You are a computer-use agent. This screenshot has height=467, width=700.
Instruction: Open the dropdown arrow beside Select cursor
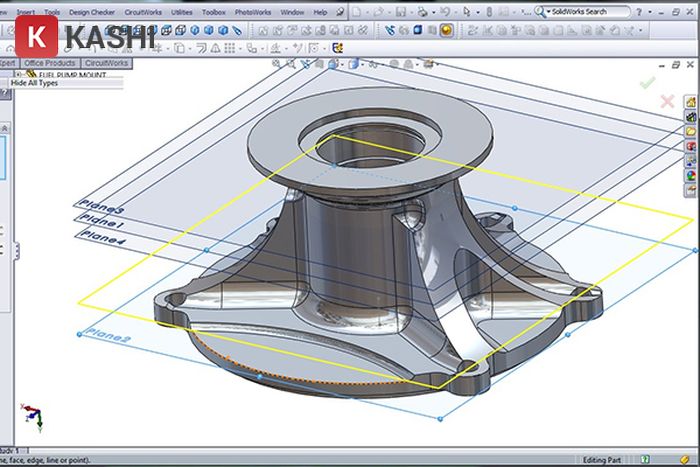click(478, 13)
